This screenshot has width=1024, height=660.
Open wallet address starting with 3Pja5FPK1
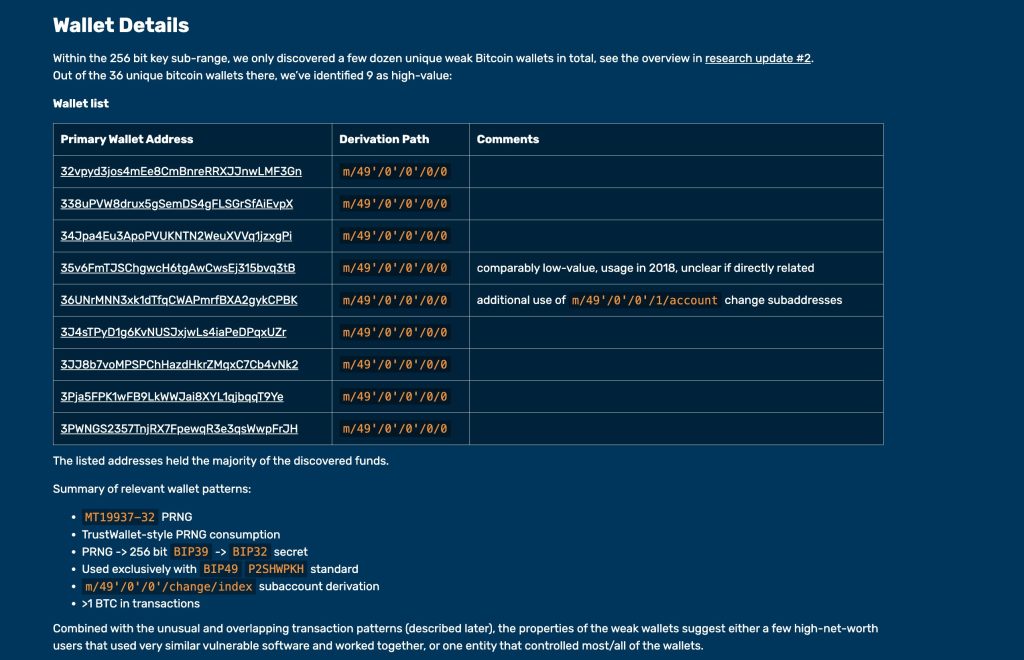coord(172,397)
